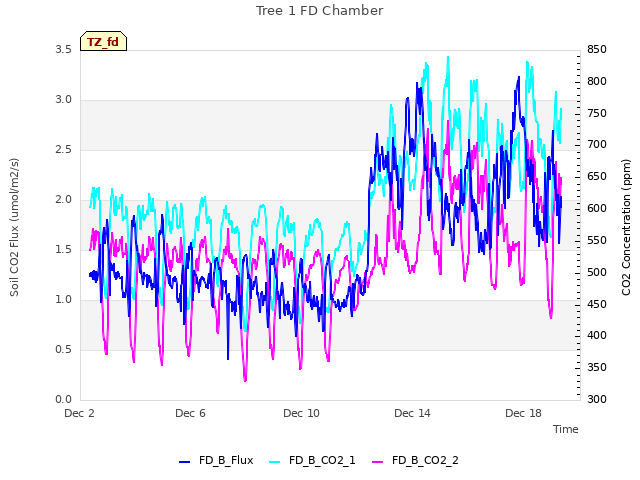Click the 1.5 left axis tick label
Image resolution: width=640 pixels, height=480 pixels.
(x=64, y=249)
